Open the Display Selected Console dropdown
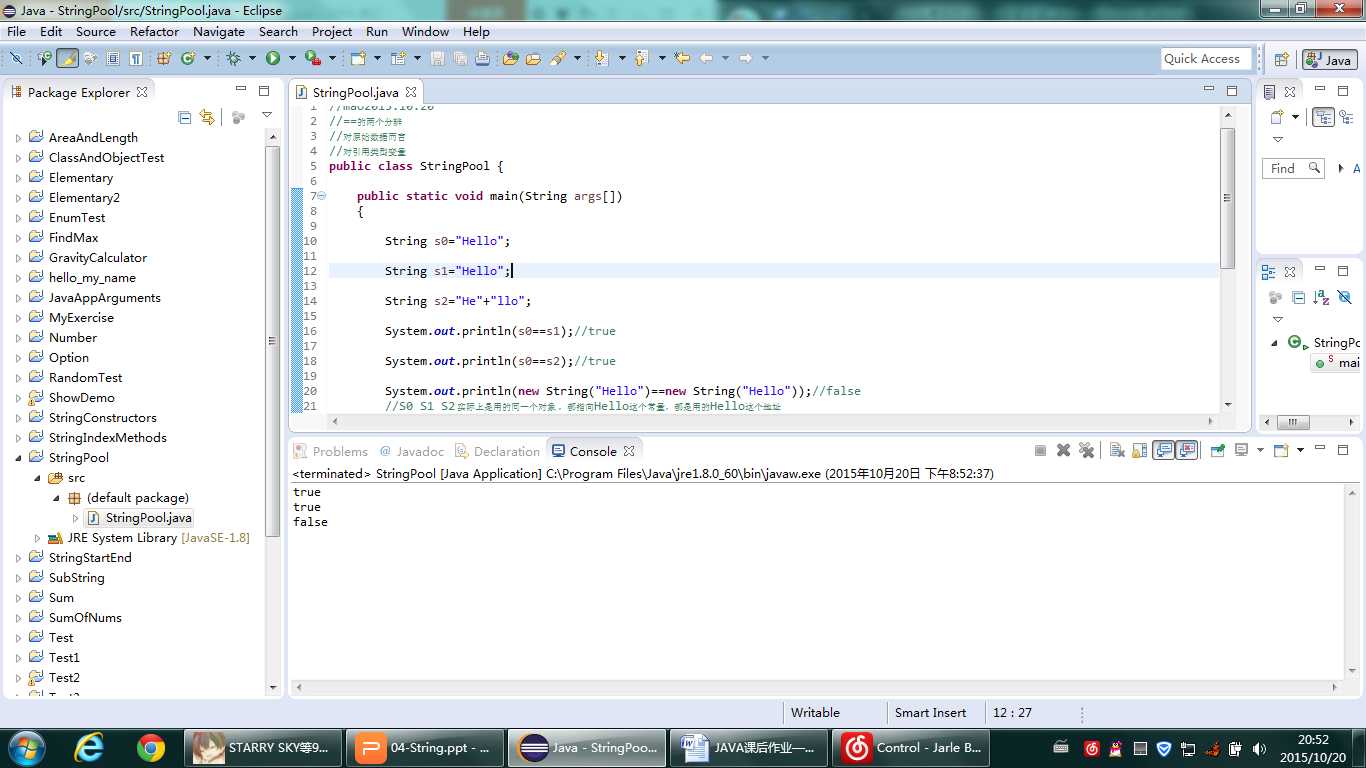This screenshot has width=1366, height=768. 1260,450
